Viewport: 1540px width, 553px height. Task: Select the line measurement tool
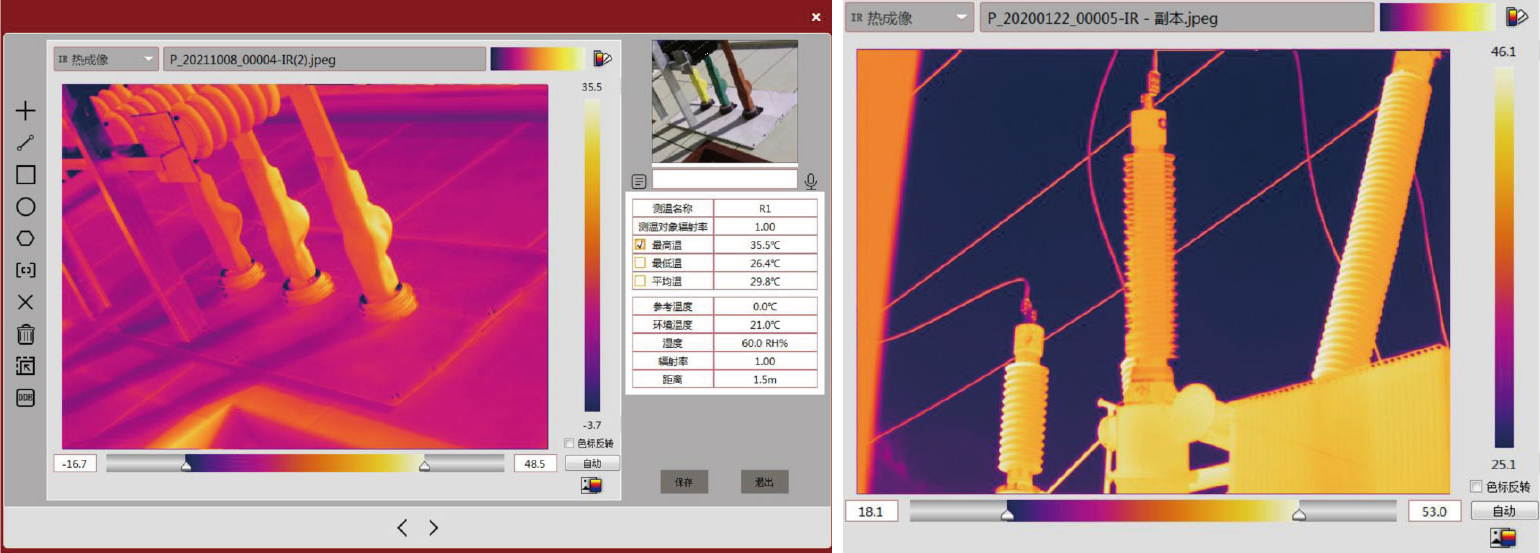(x=26, y=143)
